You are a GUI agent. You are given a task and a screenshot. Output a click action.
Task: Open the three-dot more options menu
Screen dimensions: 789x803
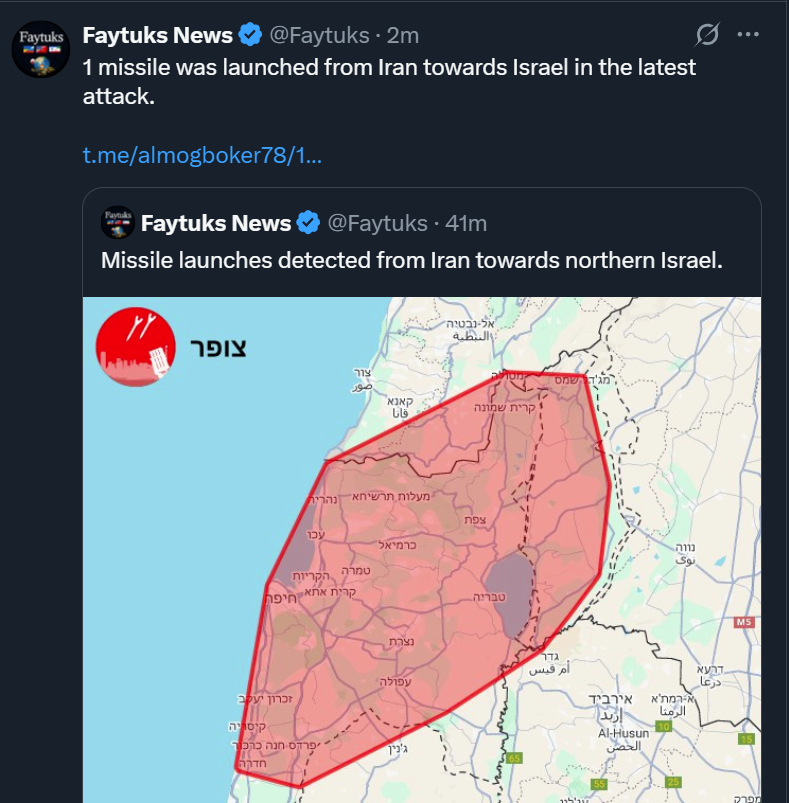pos(748,34)
